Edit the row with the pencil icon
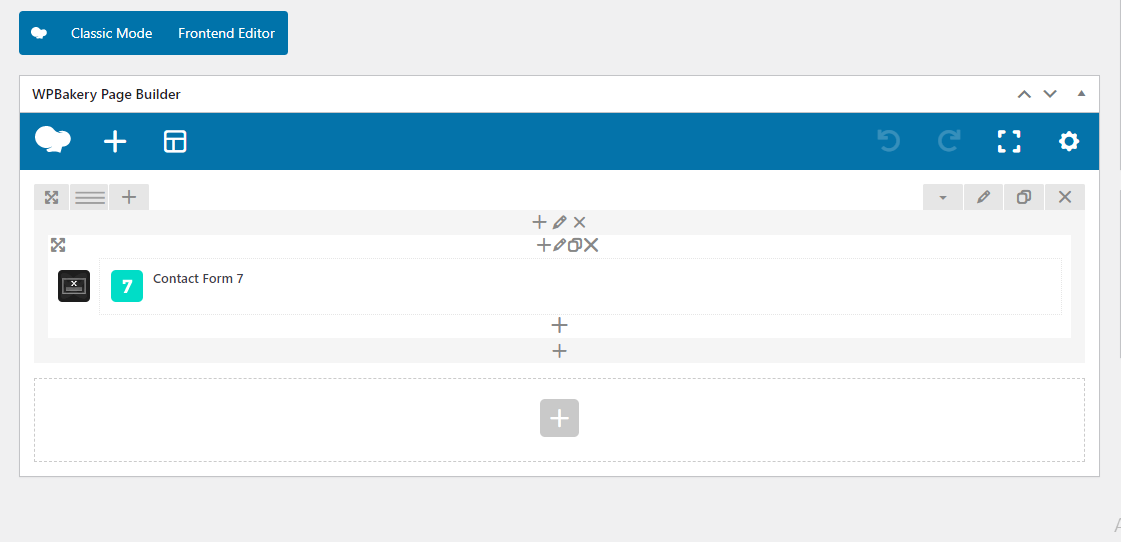The height and width of the screenshot is (542, 1121). click(984, 197)
